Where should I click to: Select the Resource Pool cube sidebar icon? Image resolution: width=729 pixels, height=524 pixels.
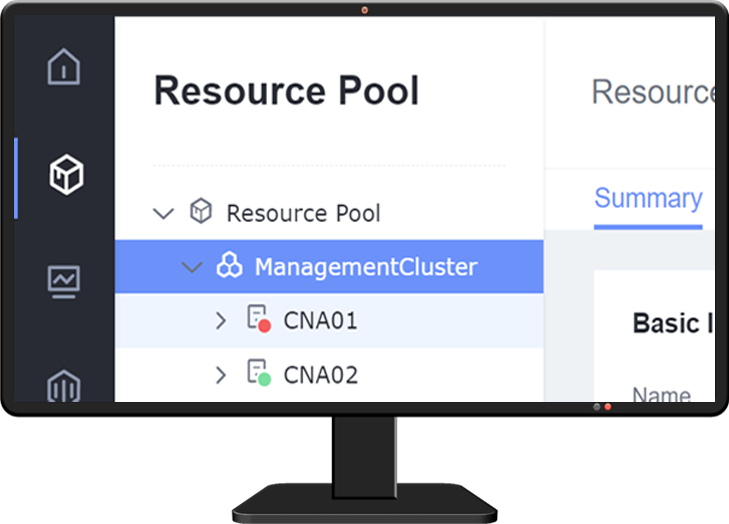(66, 174)
